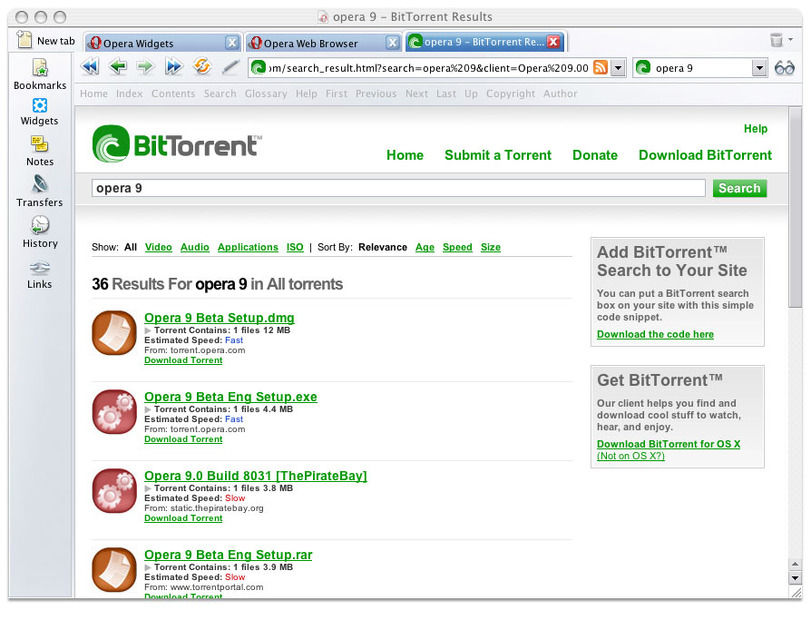Image resolution: width=811 pixels, height=620 pixels.
Task: Open the Notes panel
Action: click(40, 151)
